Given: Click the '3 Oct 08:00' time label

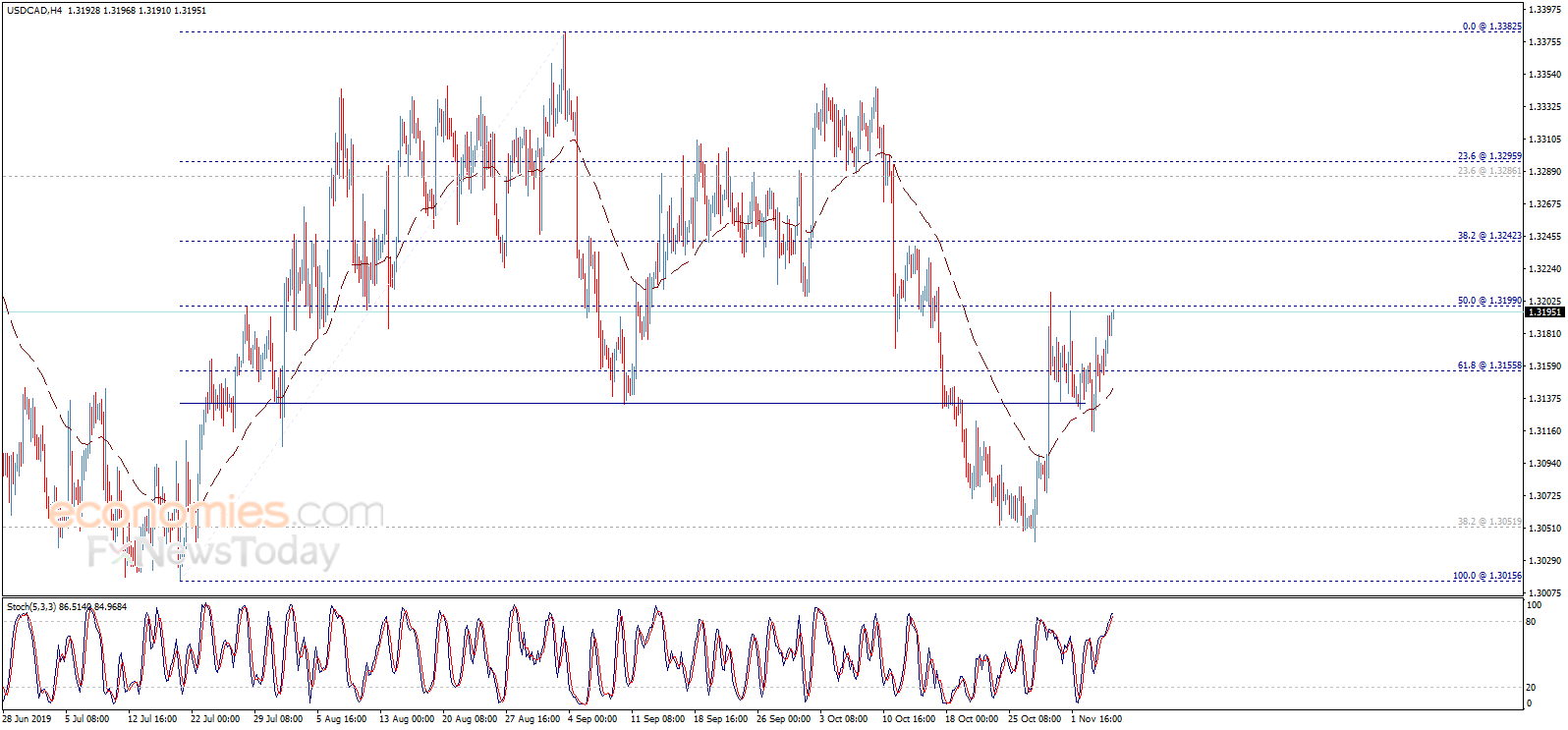Looking at the screenshot, I should [844, 719].
